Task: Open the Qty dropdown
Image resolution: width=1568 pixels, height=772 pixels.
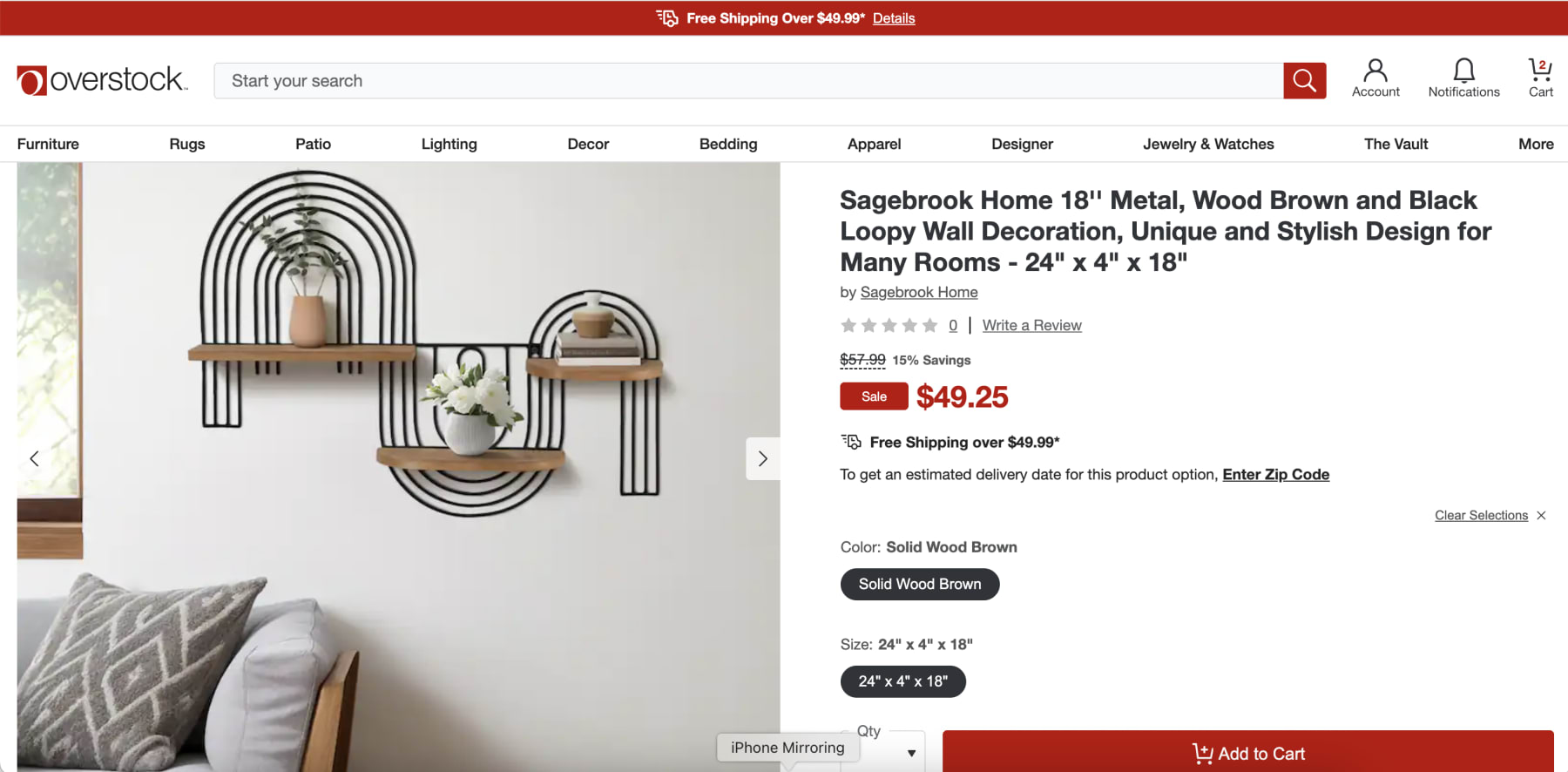Action: (x=910, y=751)
